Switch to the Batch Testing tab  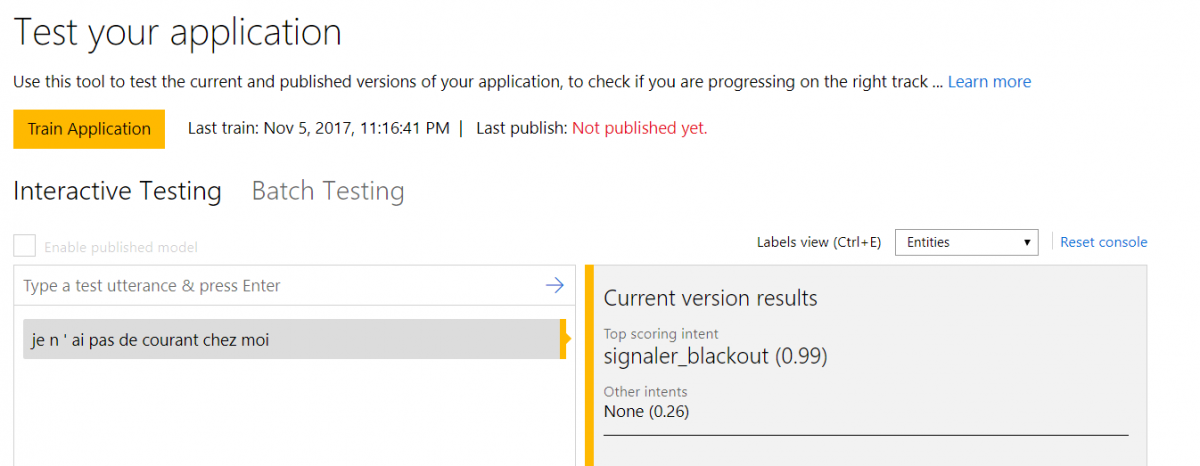[x=328, y=191]
